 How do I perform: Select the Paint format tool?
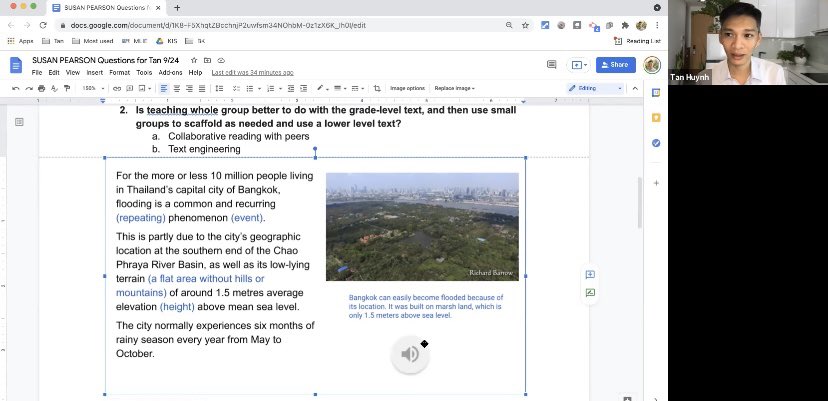coord(67,88)
